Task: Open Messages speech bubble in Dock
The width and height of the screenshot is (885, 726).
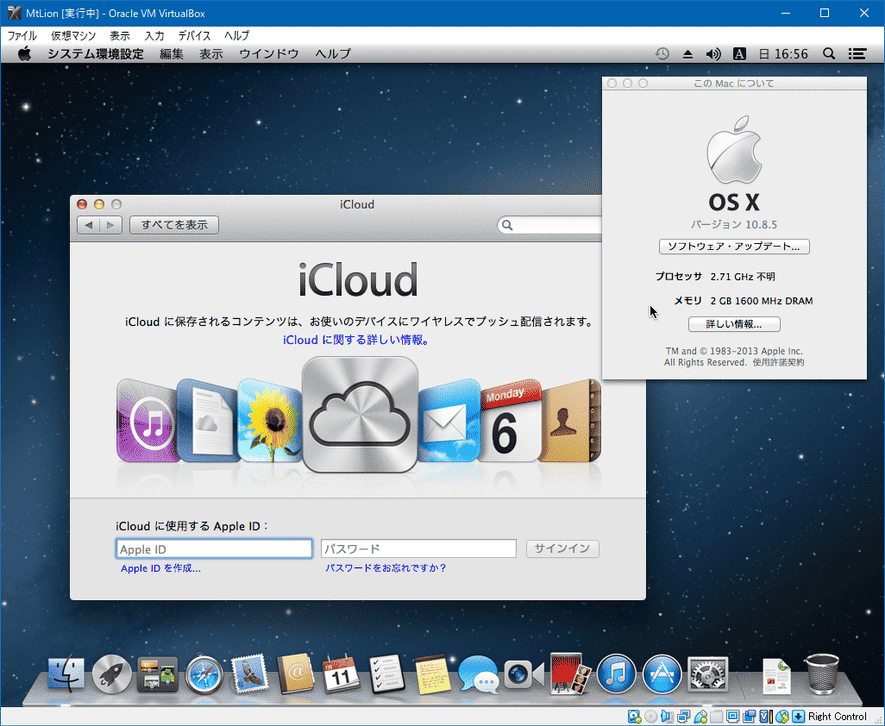Action: click(478, 673)
